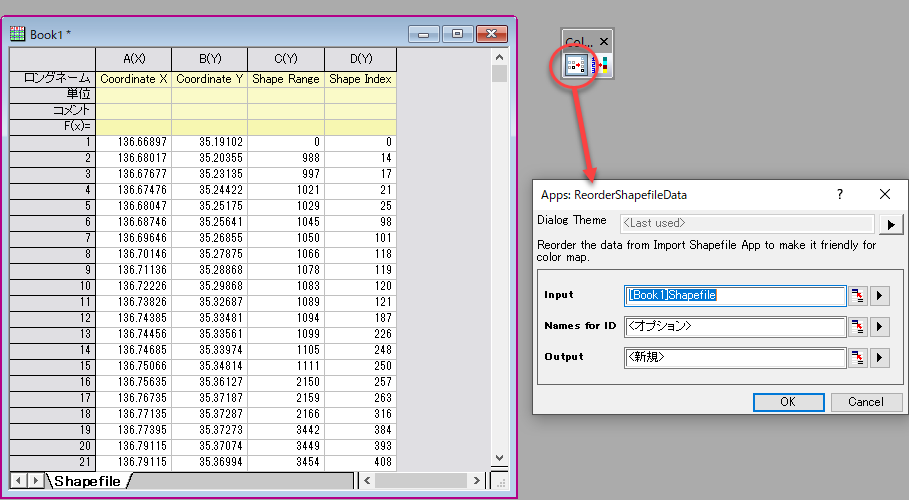Viewport: 909px width, 500px height.
Task: Click the Names for ID input field
Action: [x=735, y=327]
